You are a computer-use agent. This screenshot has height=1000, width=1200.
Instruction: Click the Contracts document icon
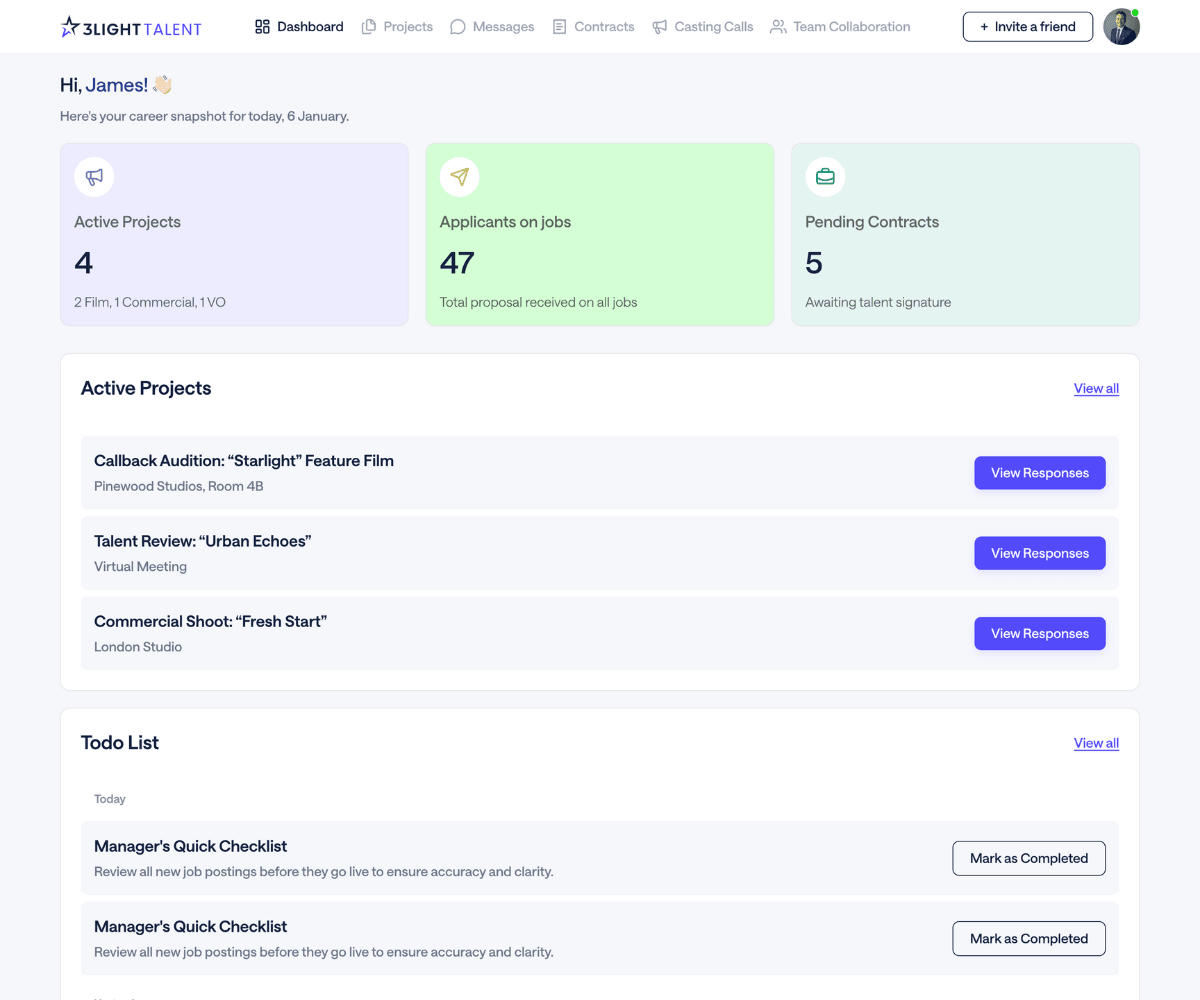561,26
